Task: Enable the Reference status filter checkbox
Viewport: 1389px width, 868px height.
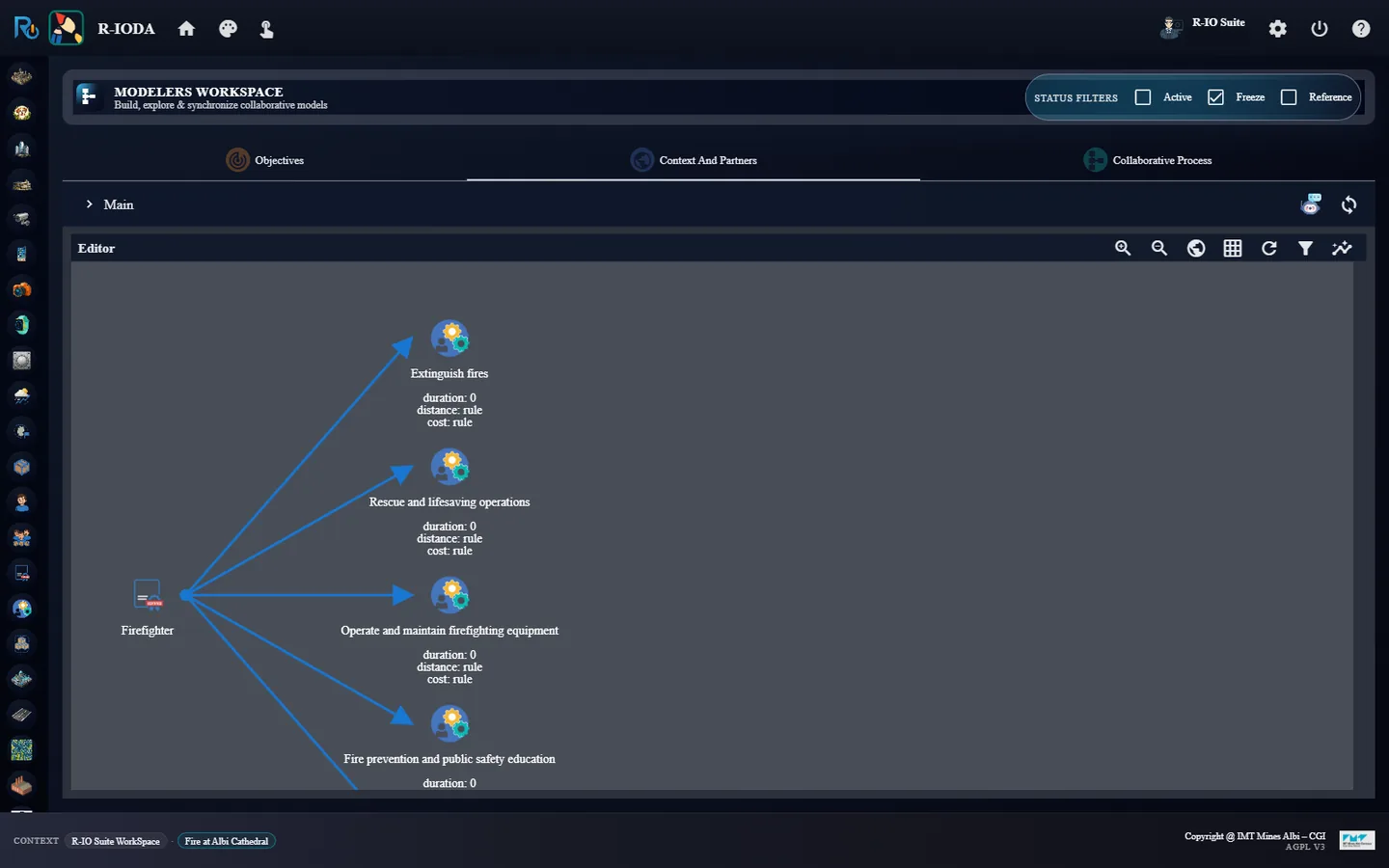Action: click(1289, 97)
